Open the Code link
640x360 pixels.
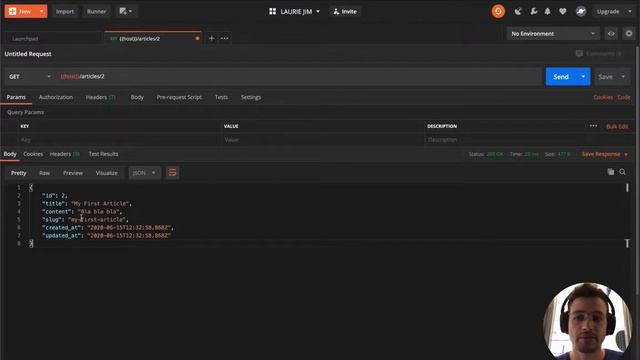click(624, 97)
